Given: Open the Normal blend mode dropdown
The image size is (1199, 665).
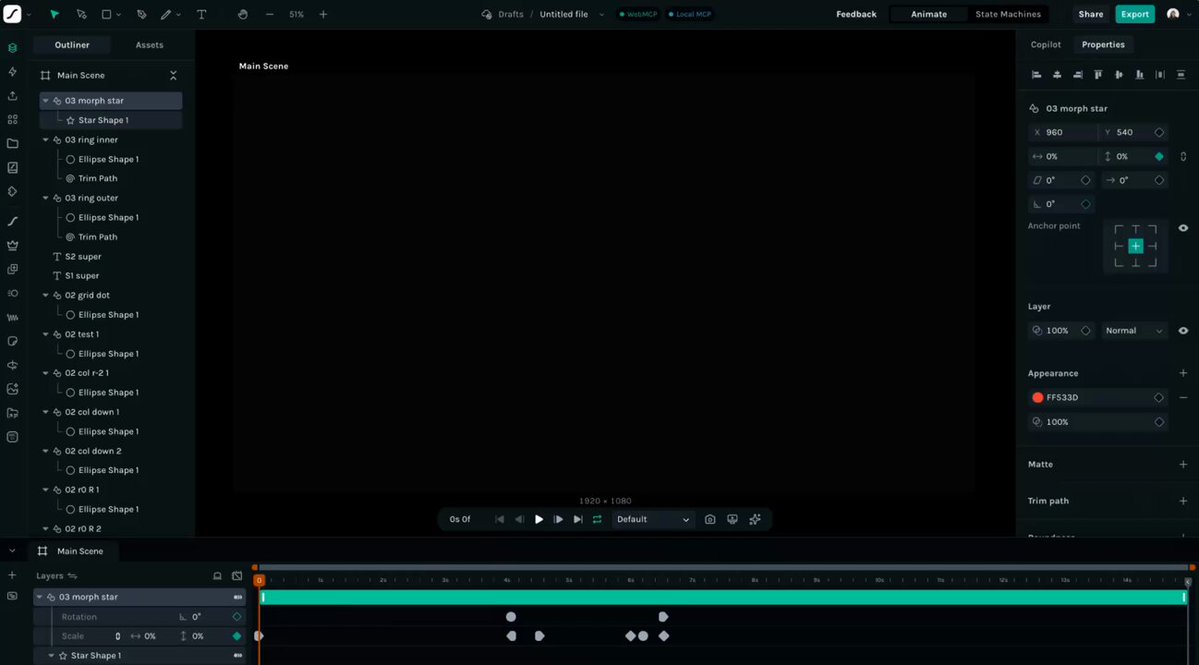Looking at the screenshot, I should pos(1133,330).
